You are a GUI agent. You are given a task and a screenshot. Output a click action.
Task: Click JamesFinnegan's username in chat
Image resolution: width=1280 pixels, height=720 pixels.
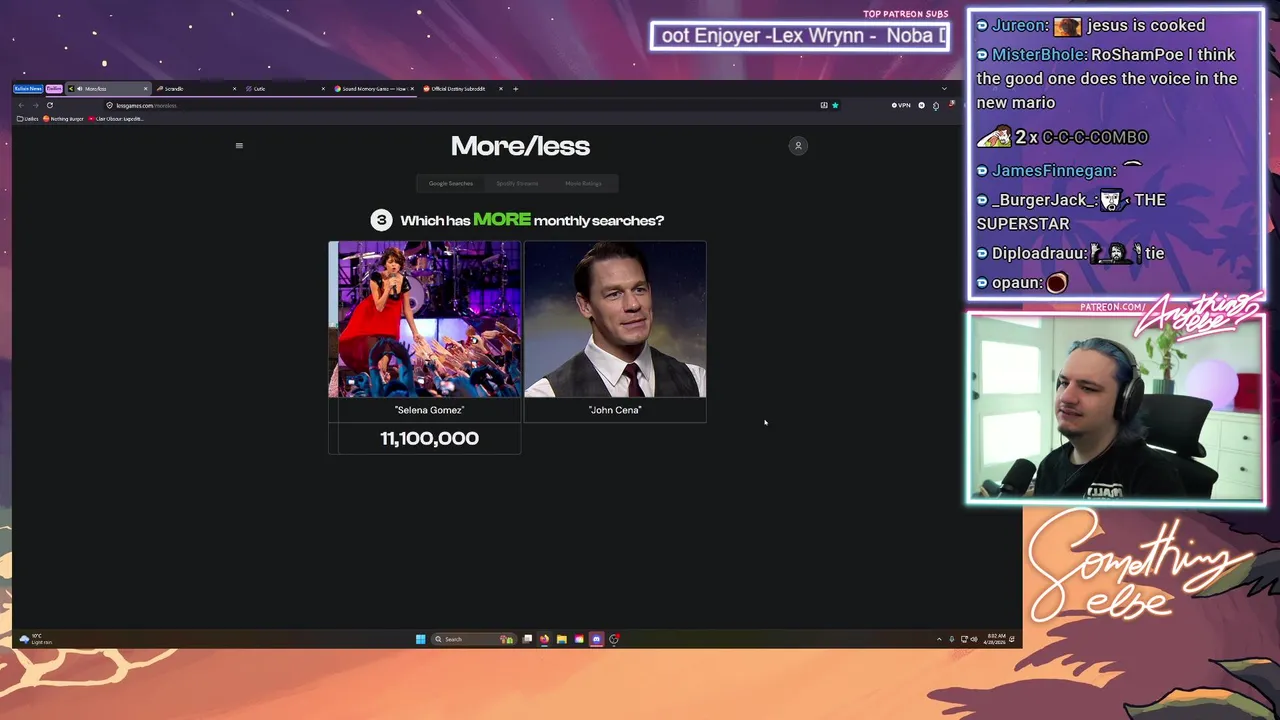point(1054,171)
